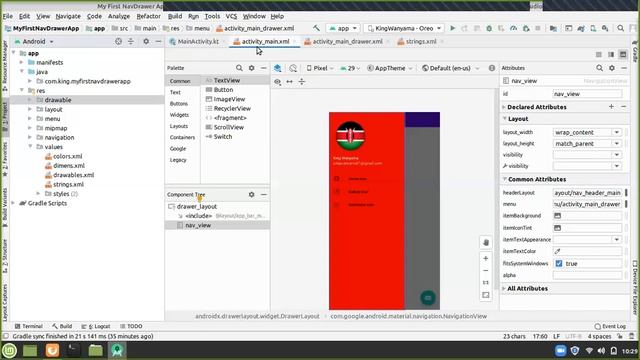Image resolution: width=640 pixels, height=360 pixels.
Task: Open Android project view dropdown
Action: (34, 42)
